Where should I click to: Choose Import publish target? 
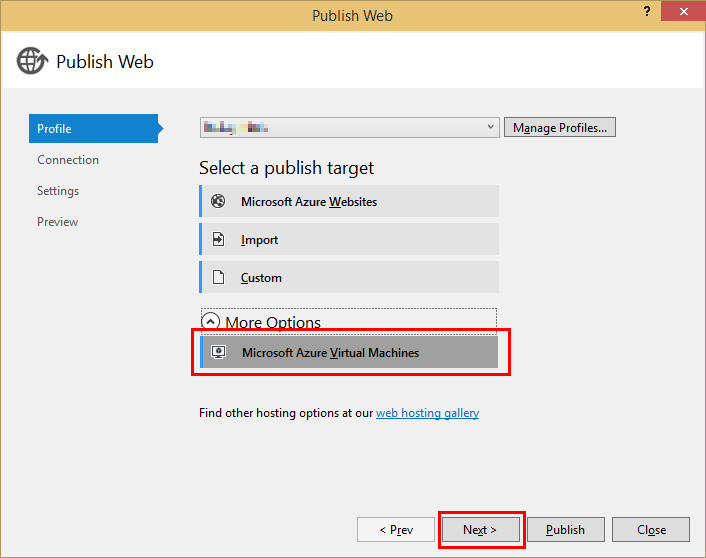coord(349,239)
